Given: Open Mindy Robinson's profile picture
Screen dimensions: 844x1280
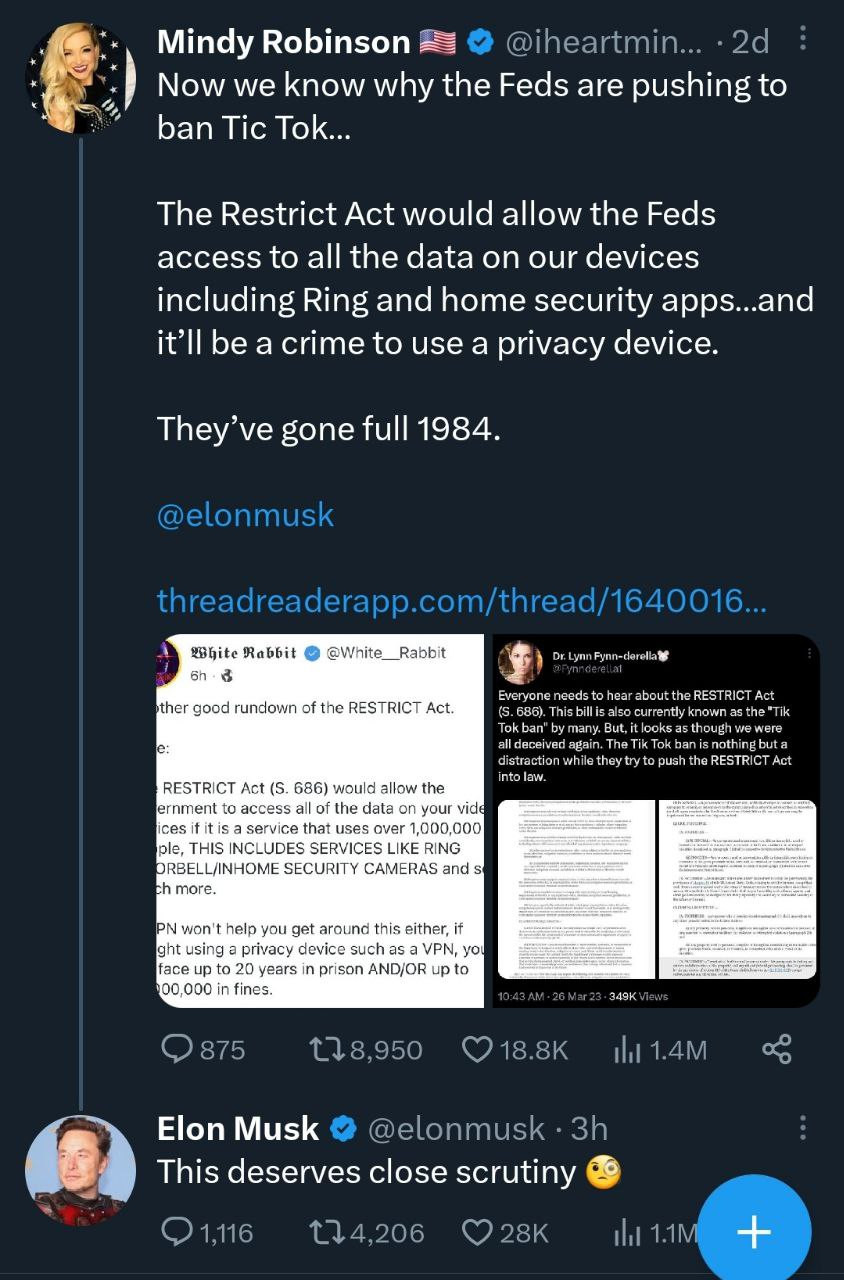Looking at the screenshot, I should tap(80, 78).
